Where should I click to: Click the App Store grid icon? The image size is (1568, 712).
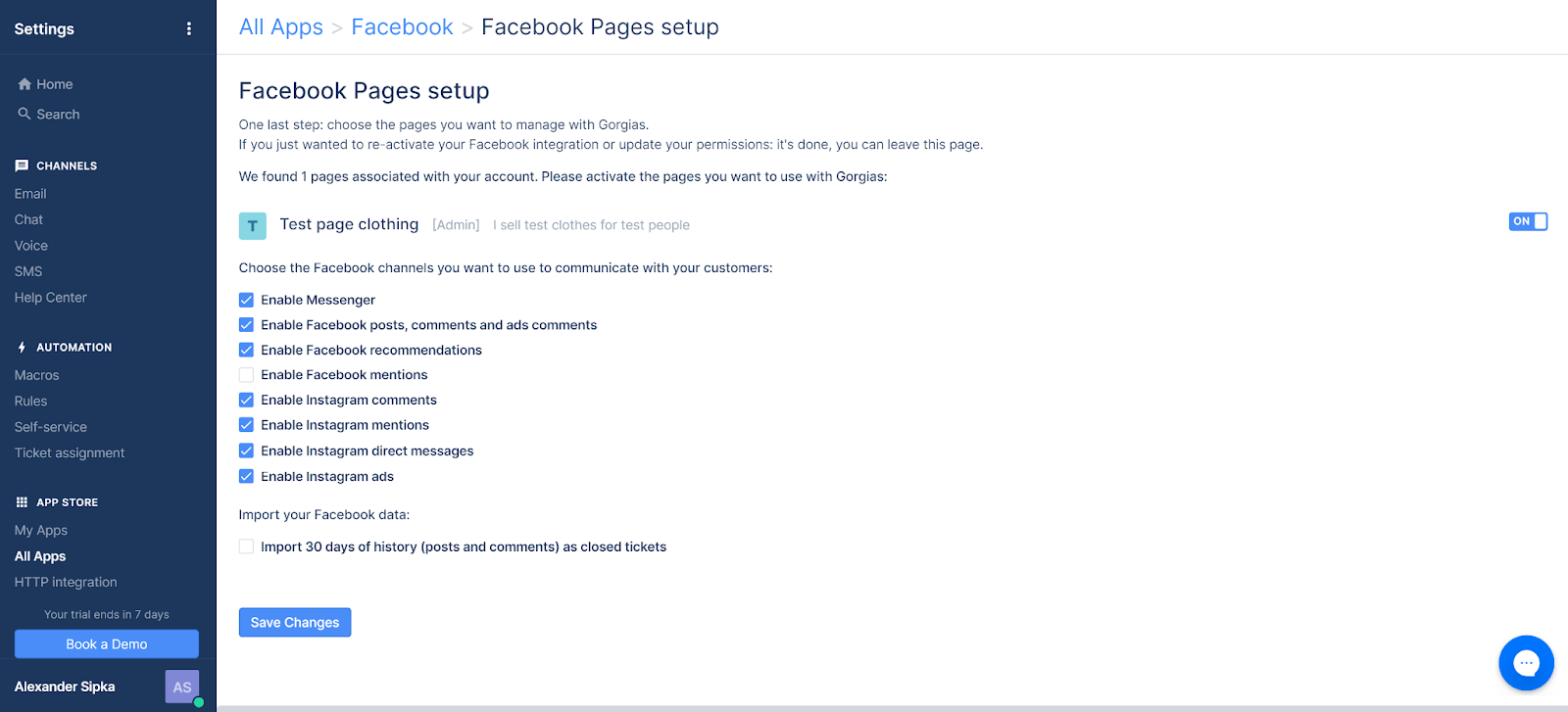(x=22, y=502)
